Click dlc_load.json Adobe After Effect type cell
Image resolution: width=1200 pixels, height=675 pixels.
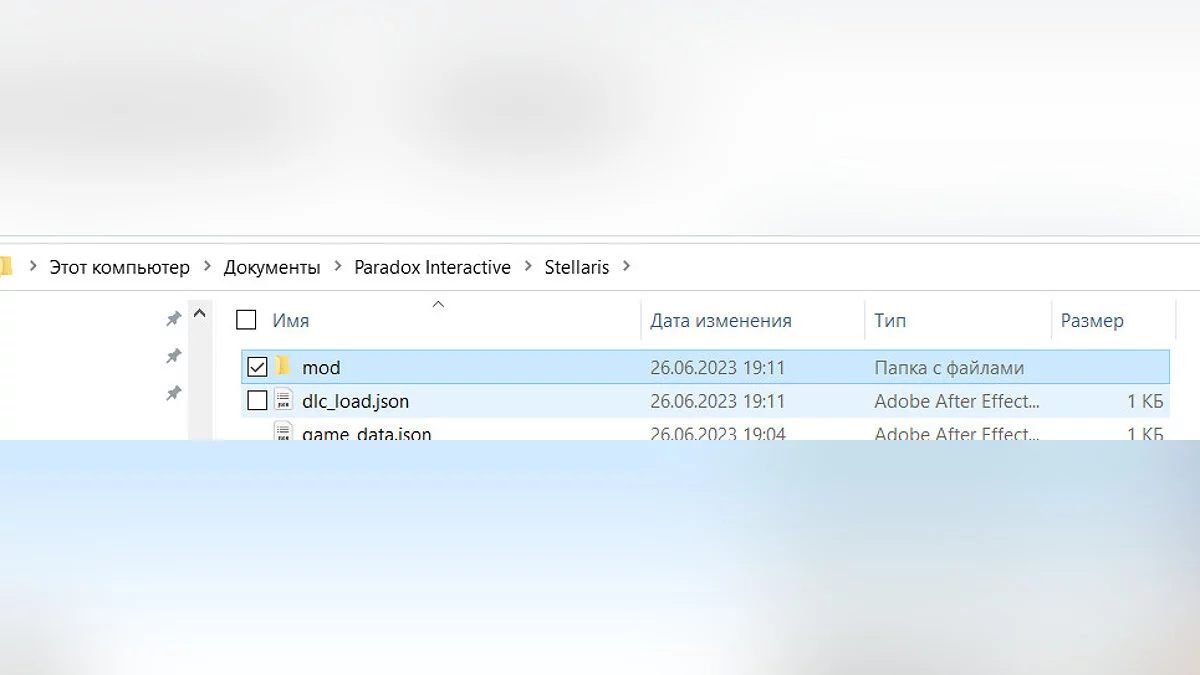pyautogui.click(x=957, y=402)
